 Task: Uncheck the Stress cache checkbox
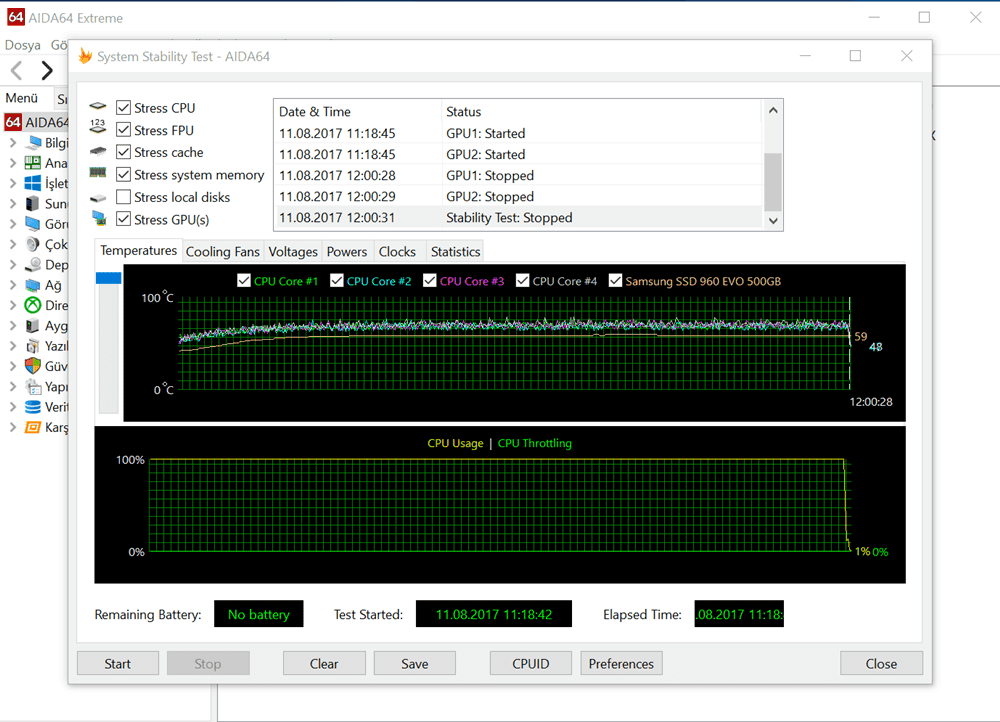123,153
